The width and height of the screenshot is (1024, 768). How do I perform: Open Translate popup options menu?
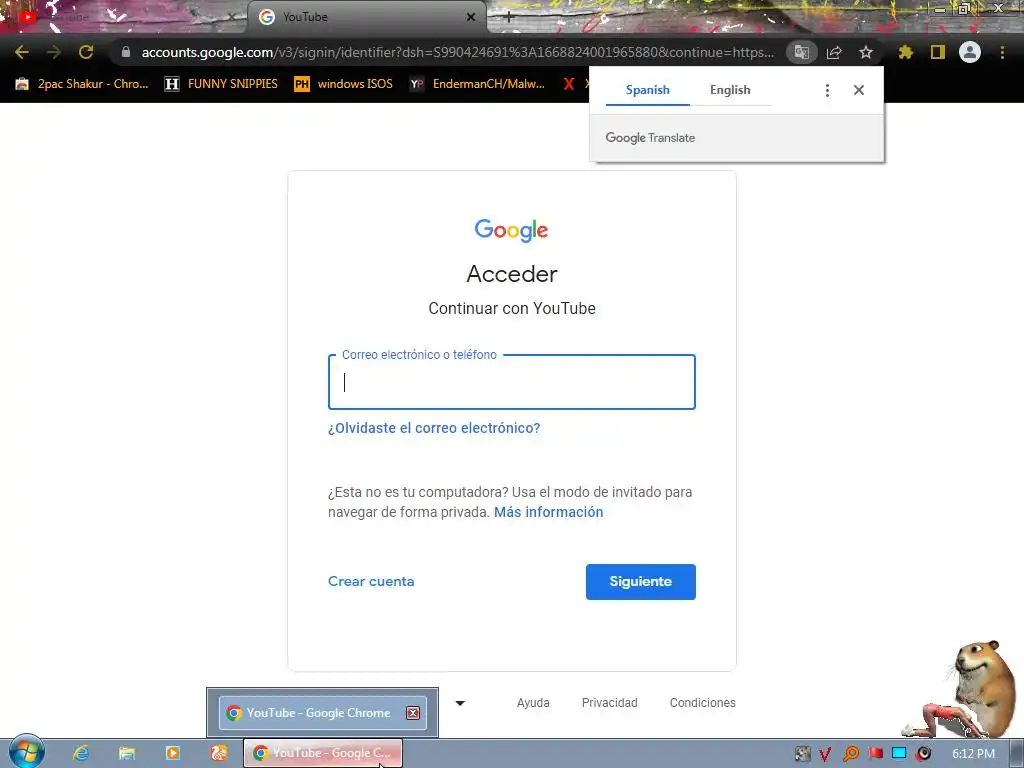coord(827,90)
